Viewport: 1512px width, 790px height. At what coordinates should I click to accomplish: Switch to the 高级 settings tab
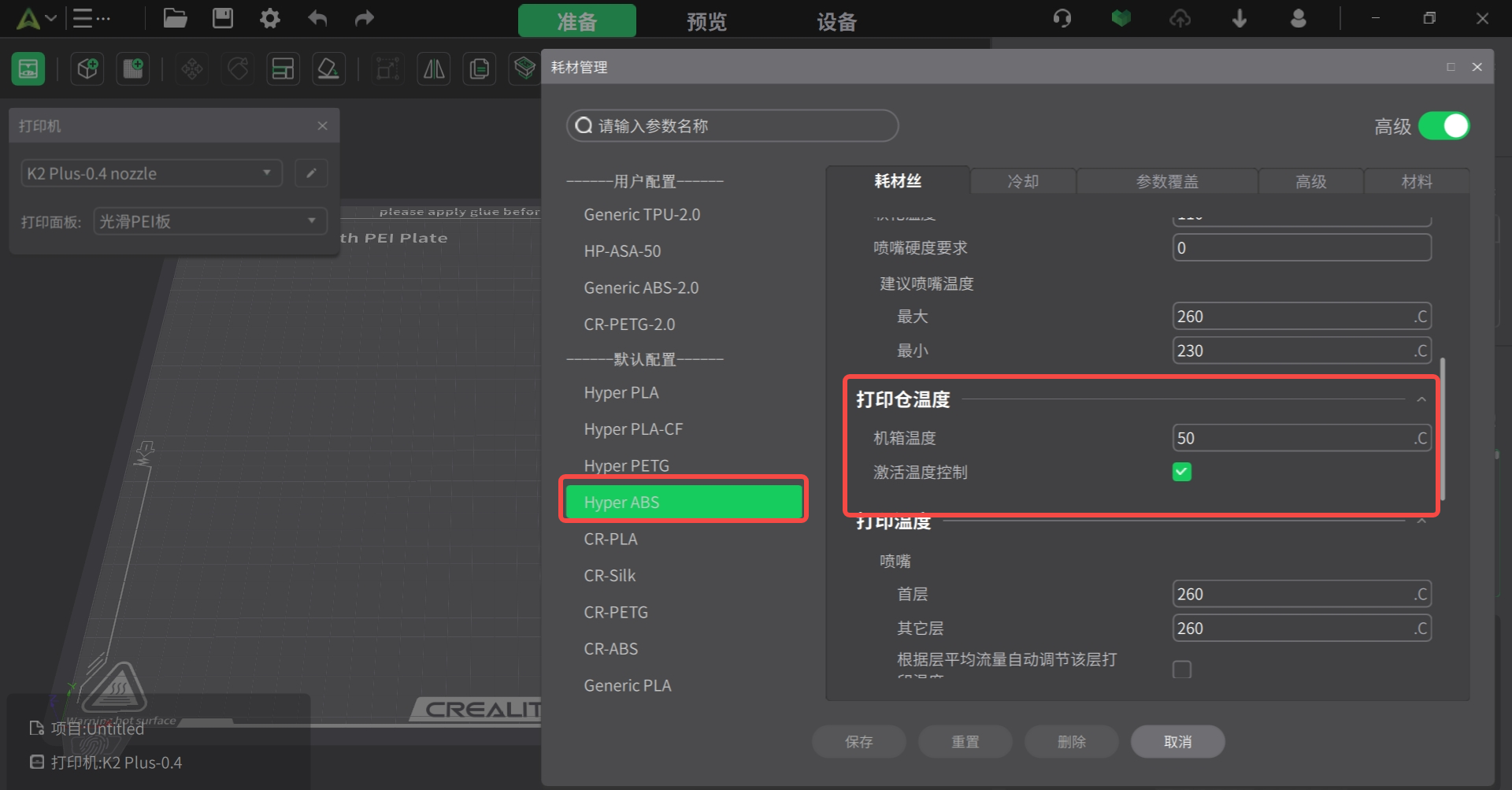[1311, 182]
